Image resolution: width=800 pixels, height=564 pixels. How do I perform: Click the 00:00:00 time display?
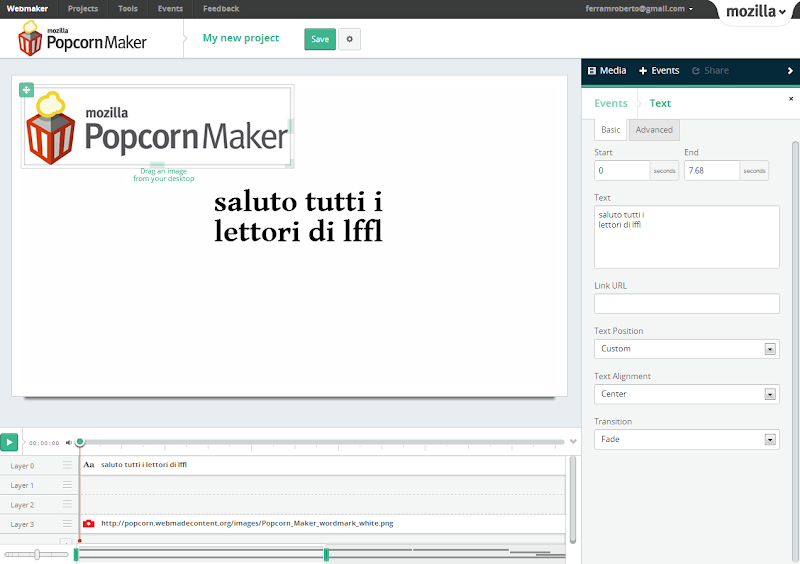44,443
